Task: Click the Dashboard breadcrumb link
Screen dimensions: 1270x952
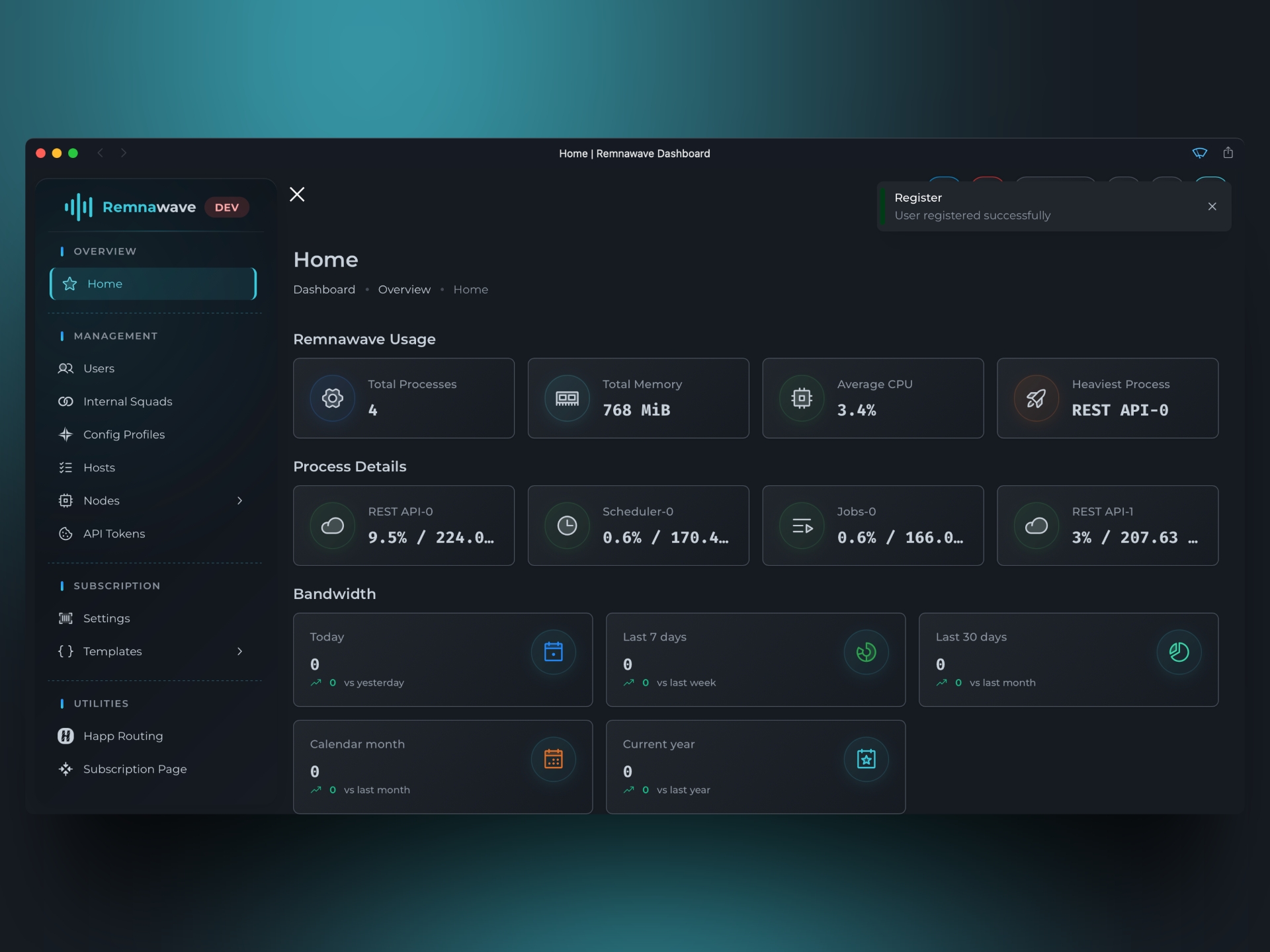Action: pos(324,290)
